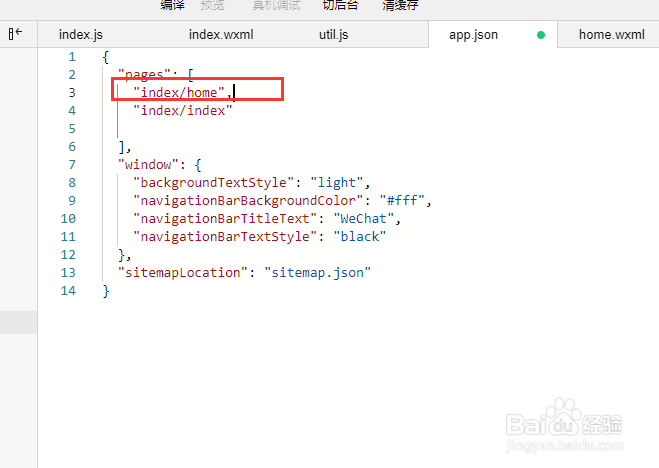The image size is (659, 468).
Task: Click the "pages" key on line 2
Action: 144,75
